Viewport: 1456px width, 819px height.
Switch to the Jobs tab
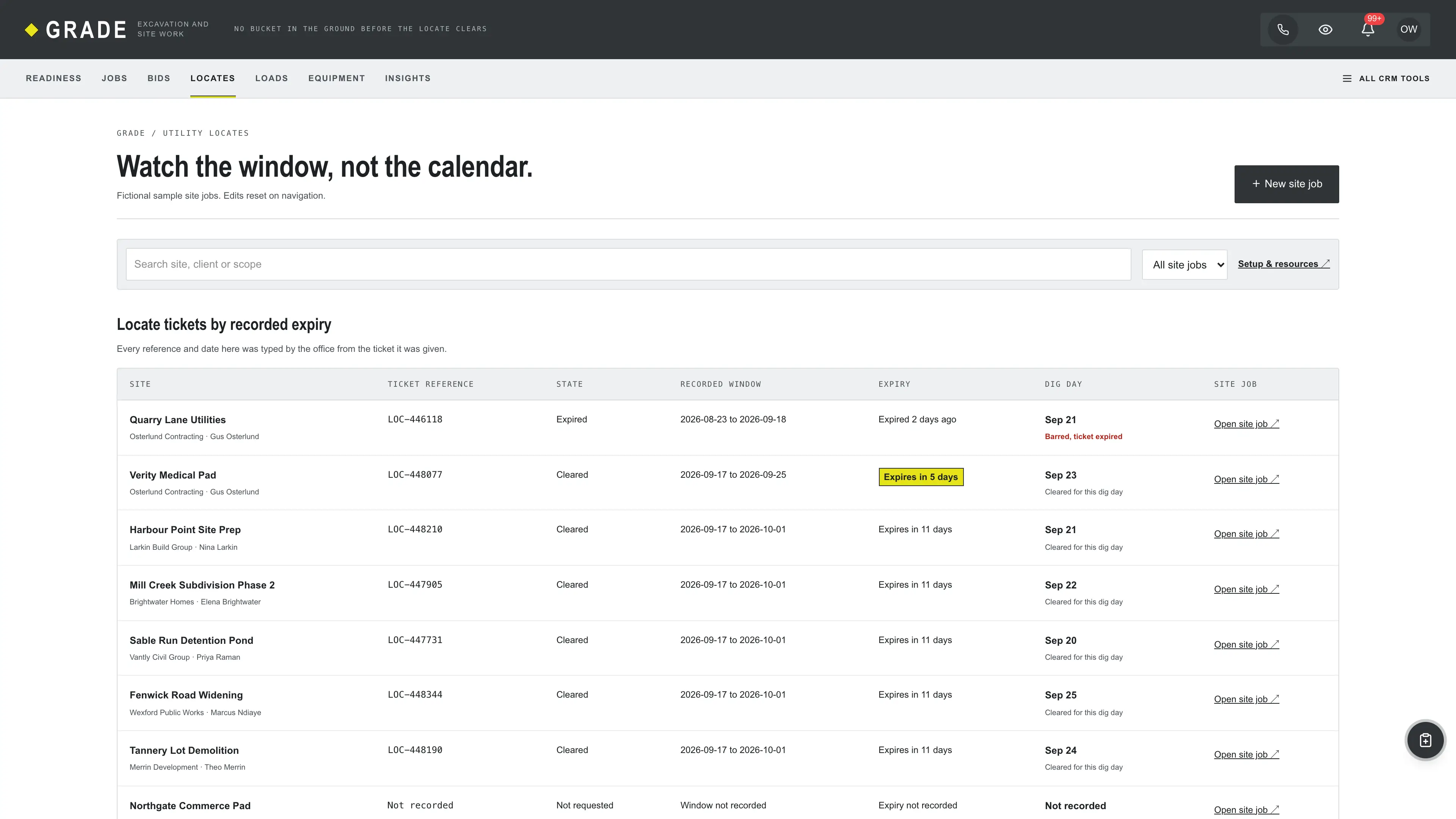(x=114, y=78)
